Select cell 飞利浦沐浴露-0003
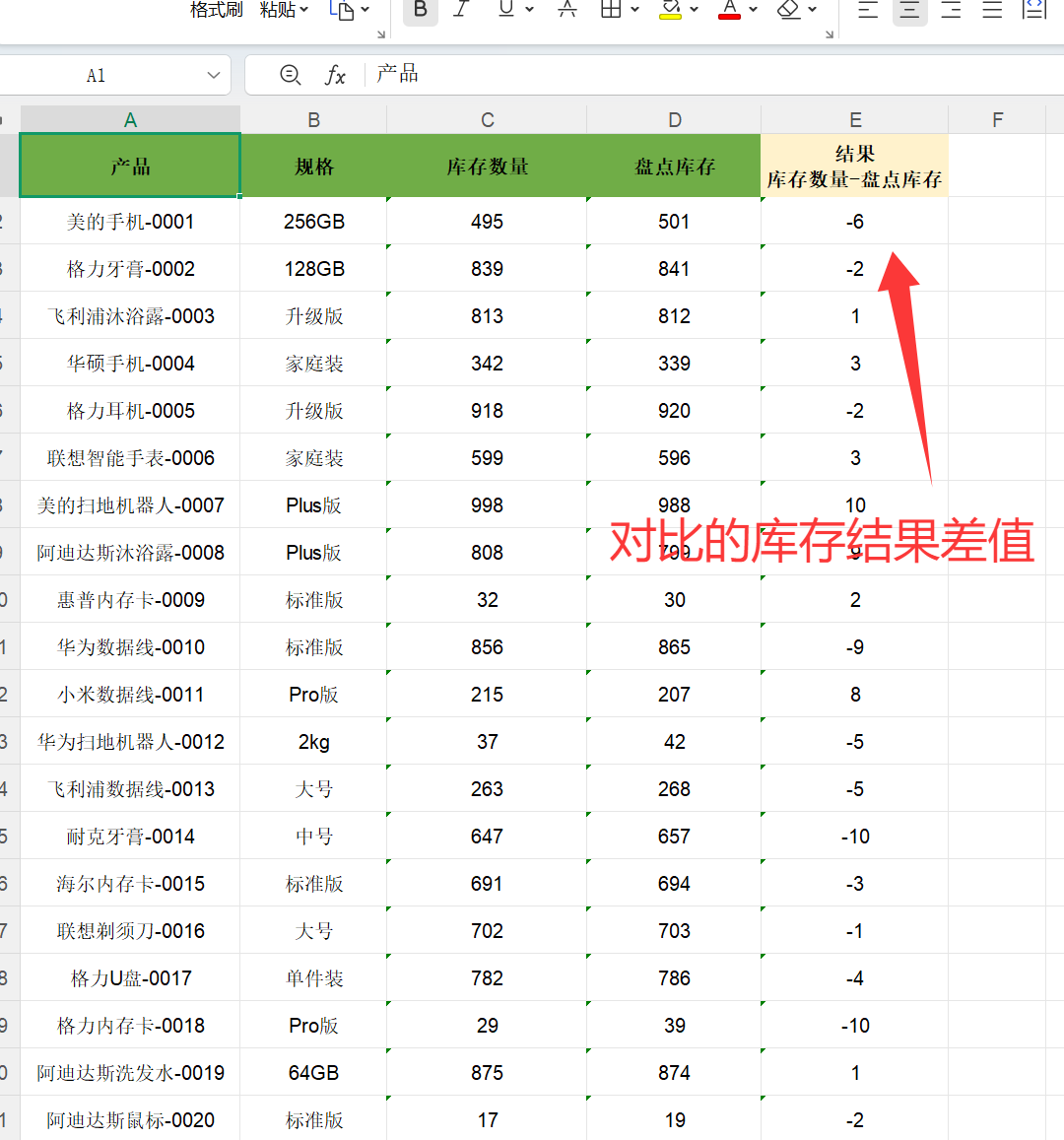The image size is (1064, 1140). pyautogui.click(x=130, y=315)
